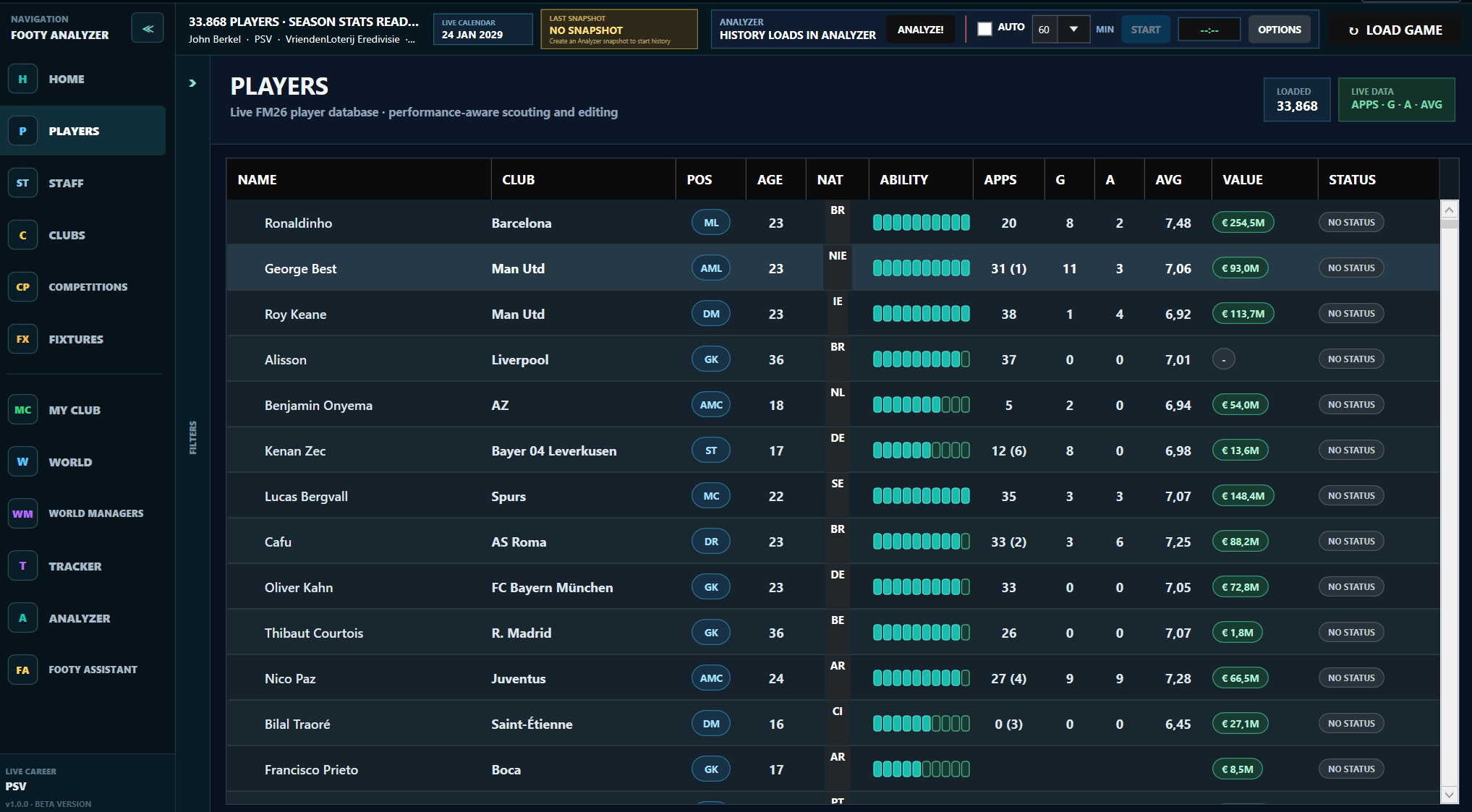Open the auto interval minutes dropdown arrow
This screenshot has height=812, width=1472.
pyautogui.click(x=1073, y=30)
